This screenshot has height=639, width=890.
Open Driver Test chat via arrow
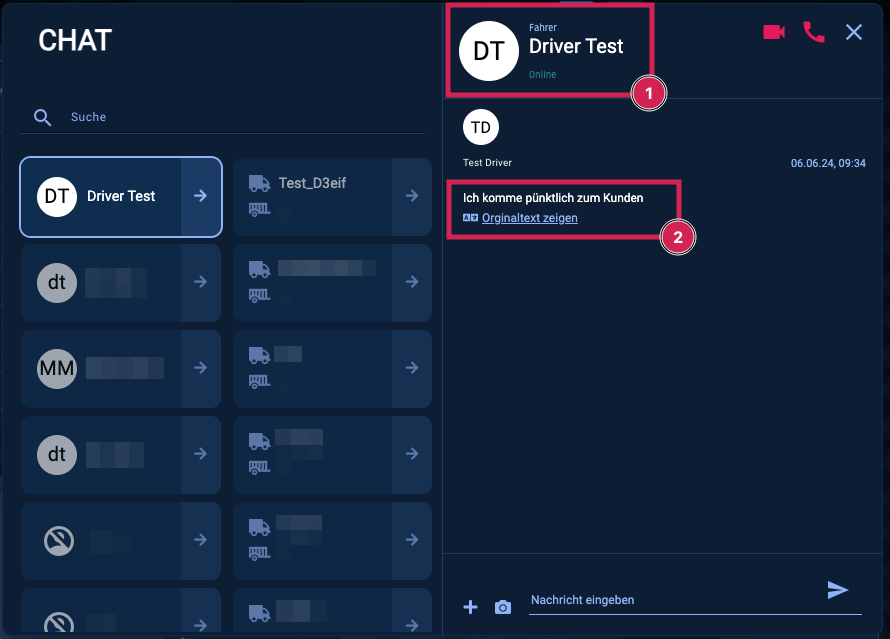(200, 196)
